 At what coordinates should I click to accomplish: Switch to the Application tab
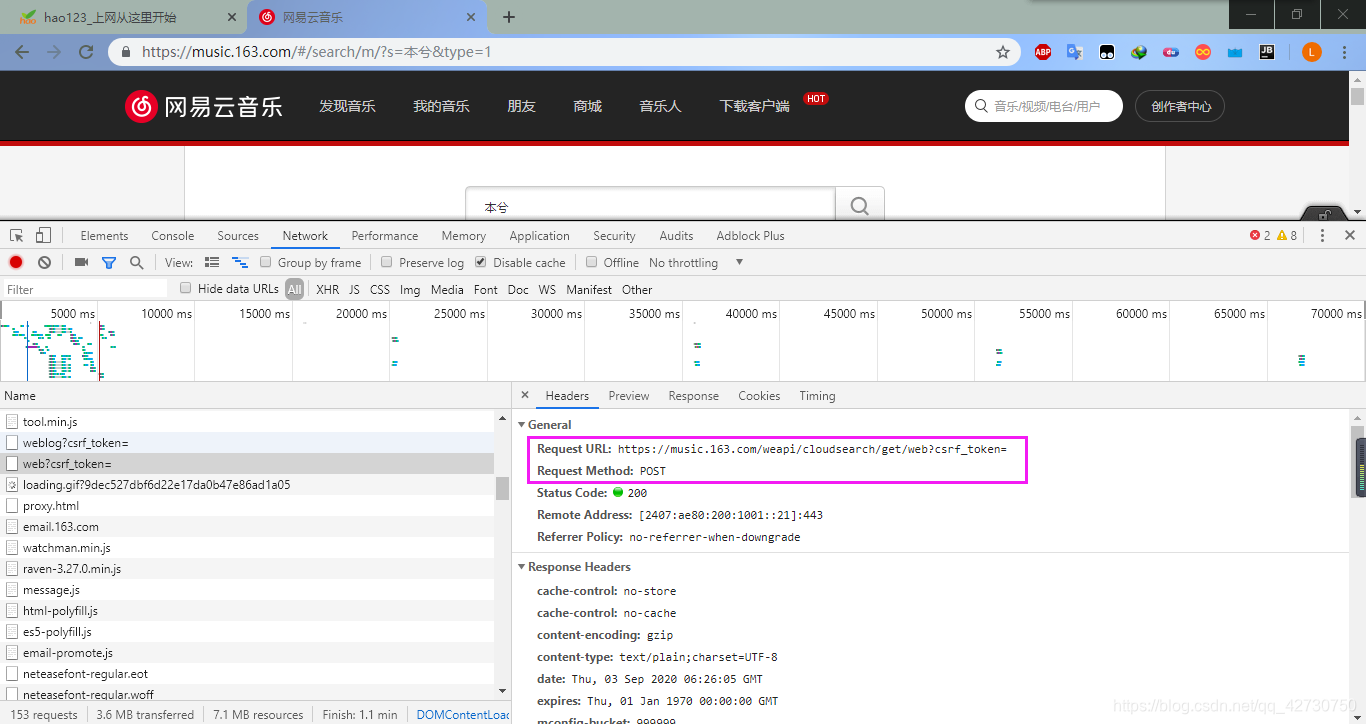[x=539, y=236]
